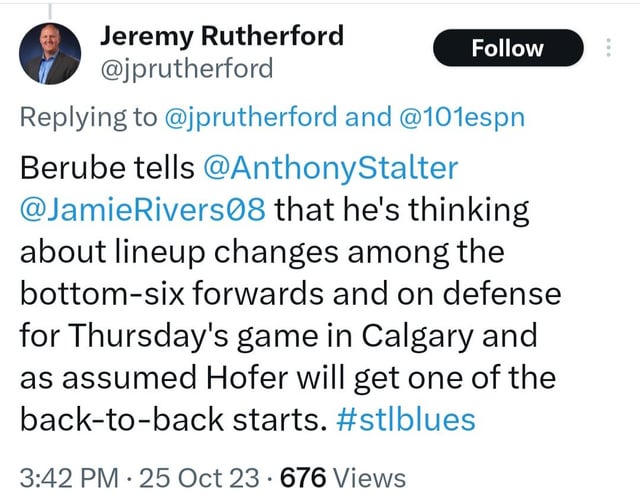The height and width of the screenshot is (497, 640).
Task: Open the Jeremy Rutherford display name
Action: (x=222, y=36)
